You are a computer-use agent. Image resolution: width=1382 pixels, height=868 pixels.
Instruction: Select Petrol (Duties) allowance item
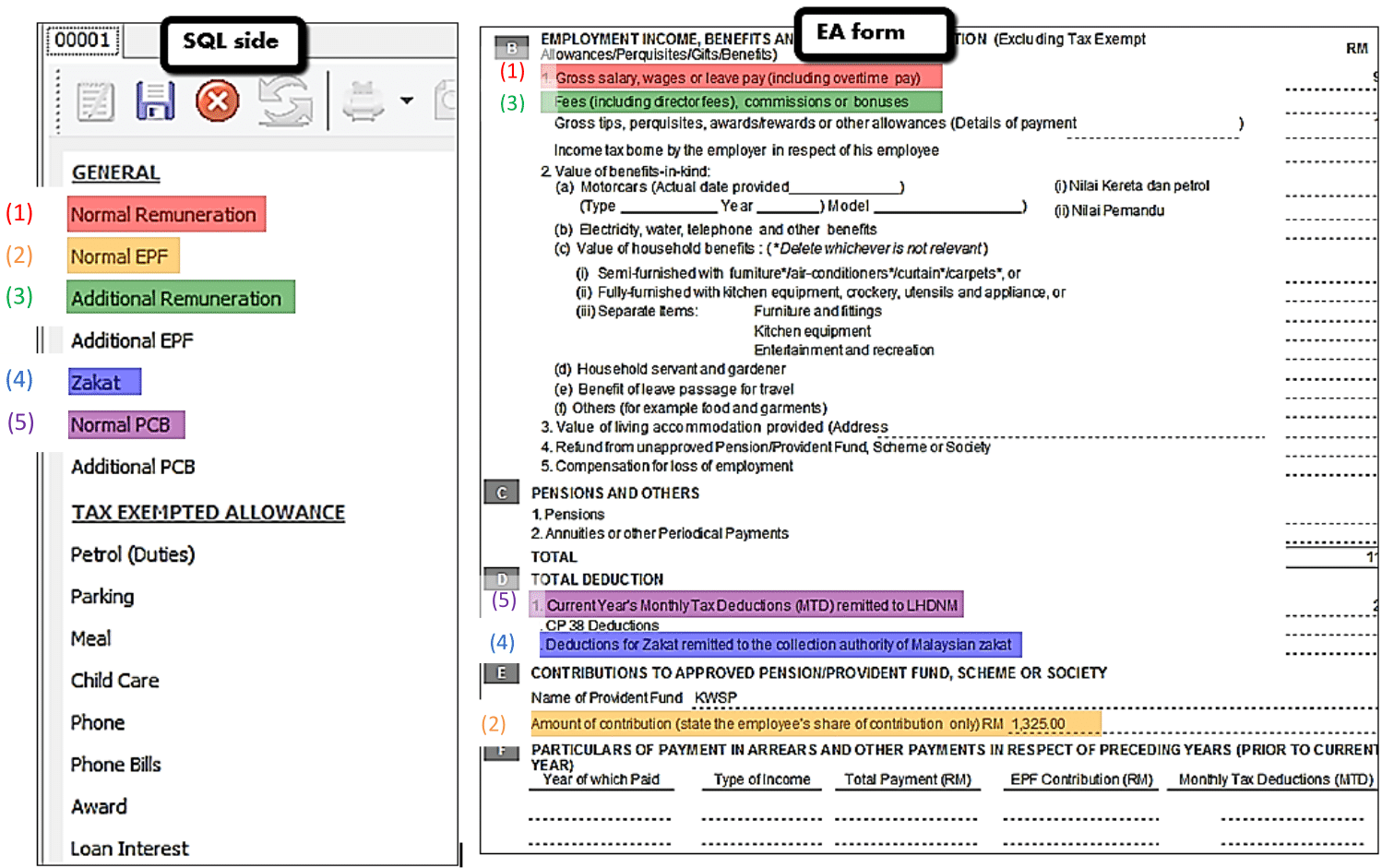[x=133, y=554]
